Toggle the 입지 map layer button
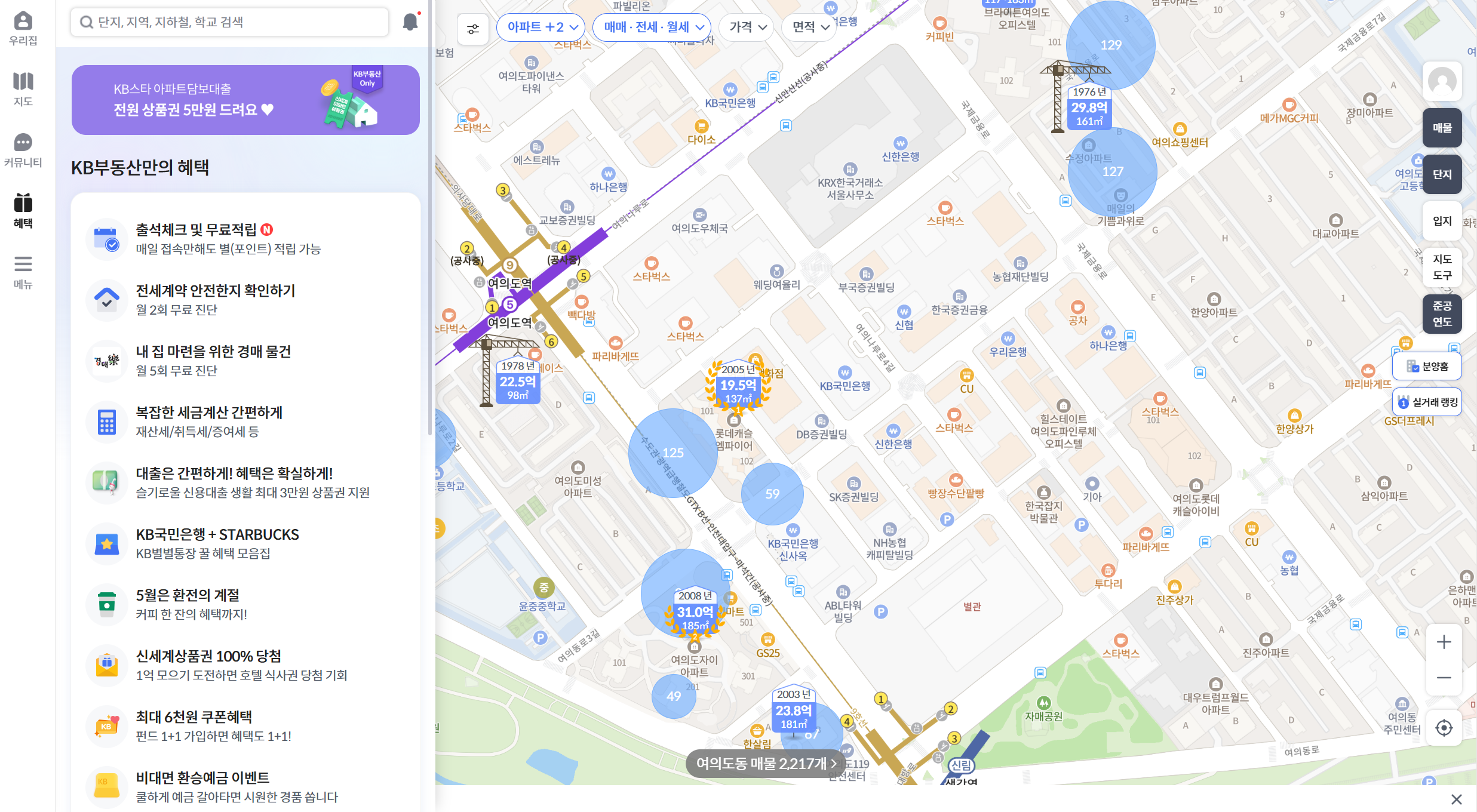Screen dimensions: 1477x812 [x=1442, y=221]
